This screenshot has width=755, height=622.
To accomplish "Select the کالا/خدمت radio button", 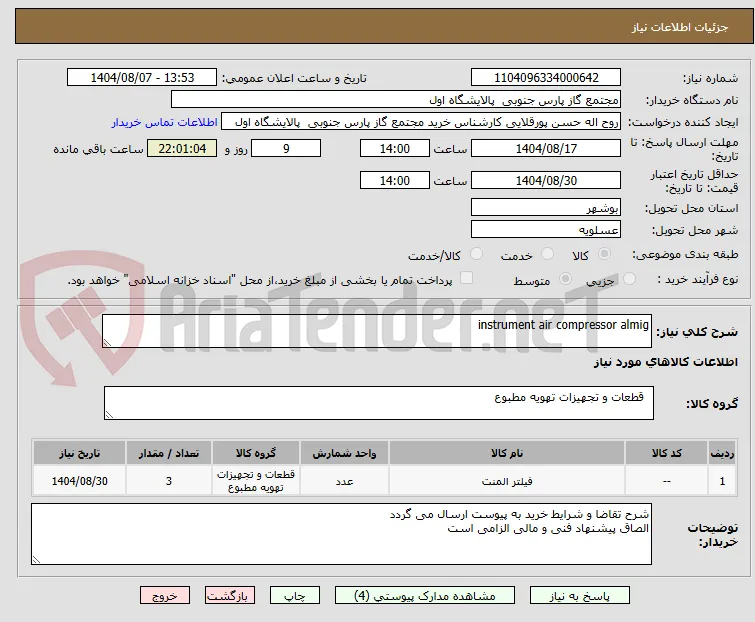I will 476,254.
